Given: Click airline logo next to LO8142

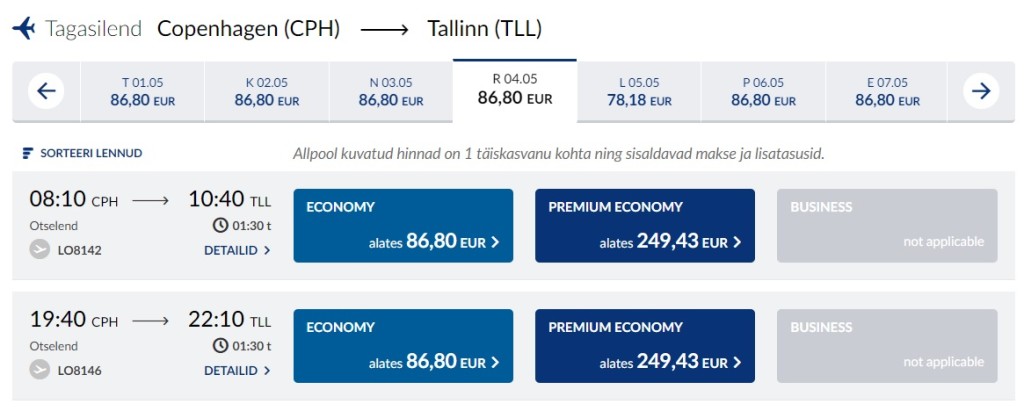Looking at the screenshot, I should [x=40, y=250].
